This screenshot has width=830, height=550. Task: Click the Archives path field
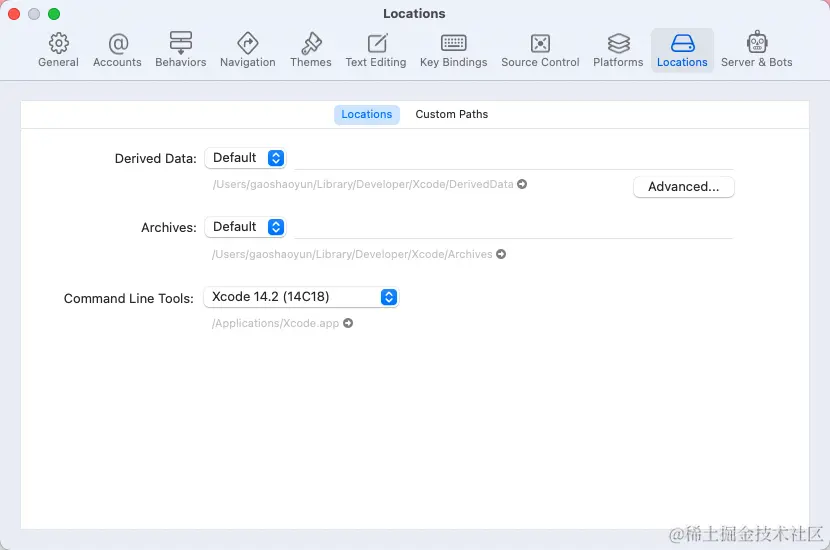[513, 228]
